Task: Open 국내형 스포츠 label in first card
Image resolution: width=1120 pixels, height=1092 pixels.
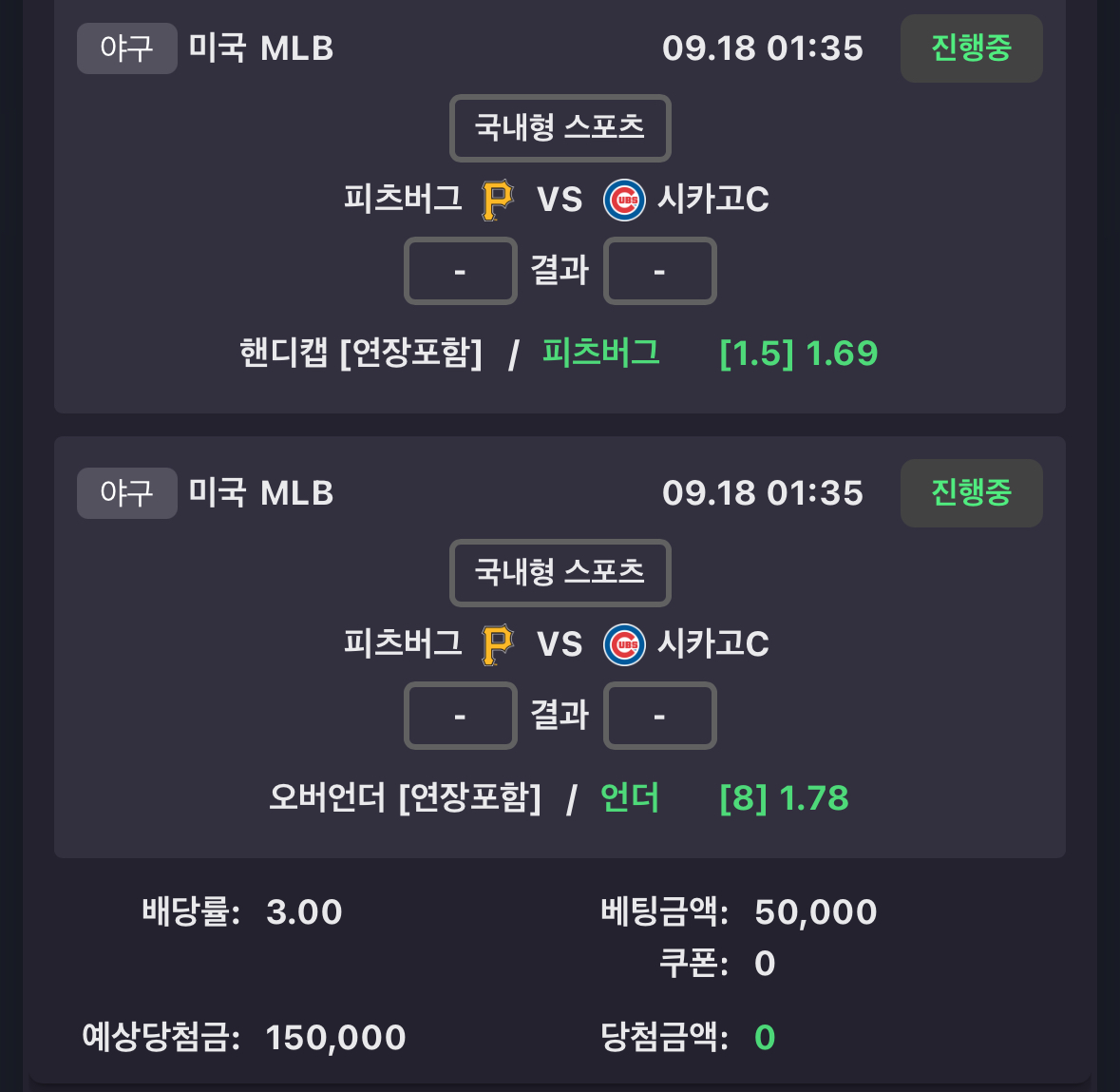Action: pyautogui.click(x=560, y=128)
